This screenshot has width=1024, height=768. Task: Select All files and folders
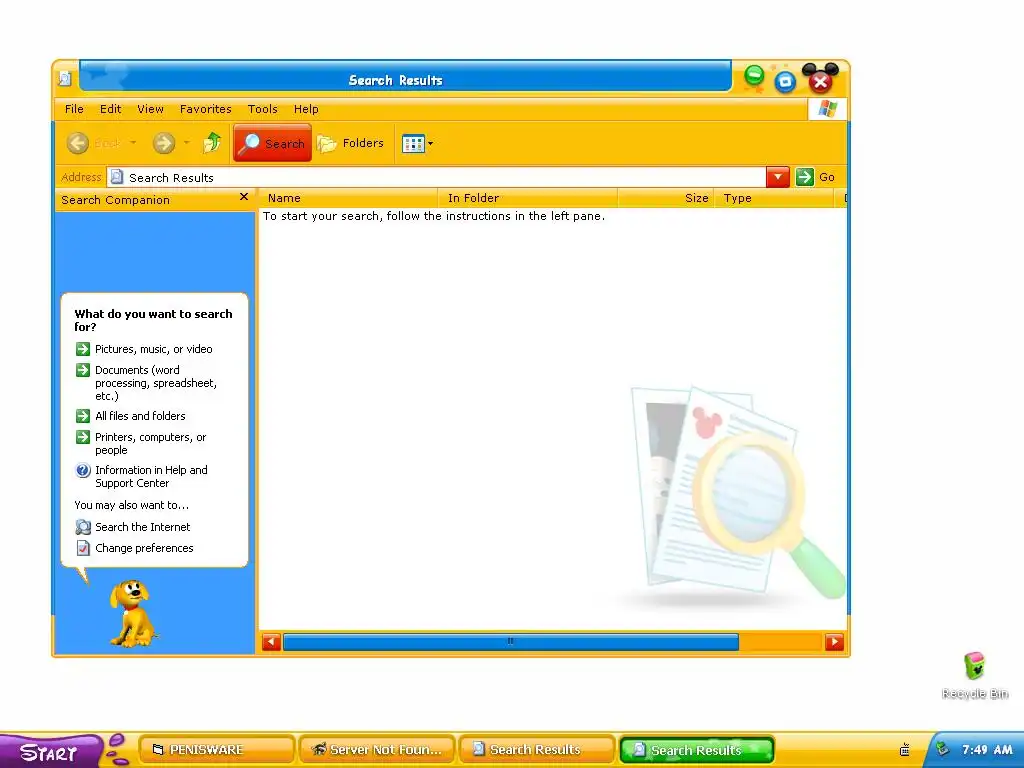coord(140,416)
